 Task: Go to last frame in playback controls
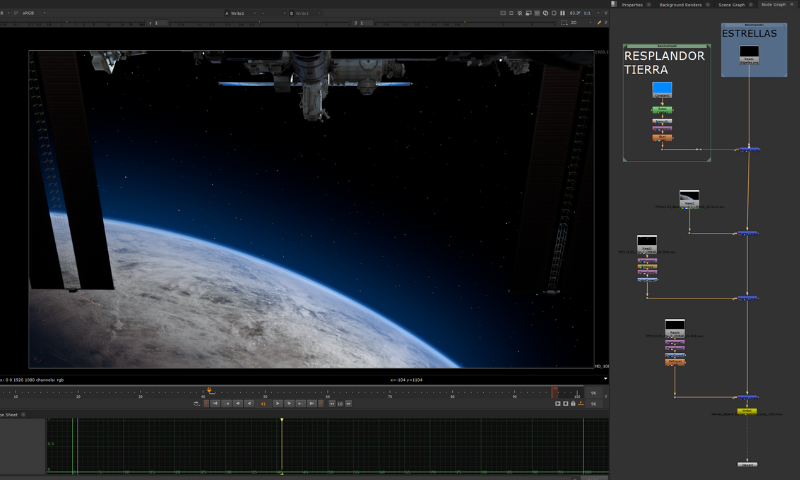pos(312,403)
